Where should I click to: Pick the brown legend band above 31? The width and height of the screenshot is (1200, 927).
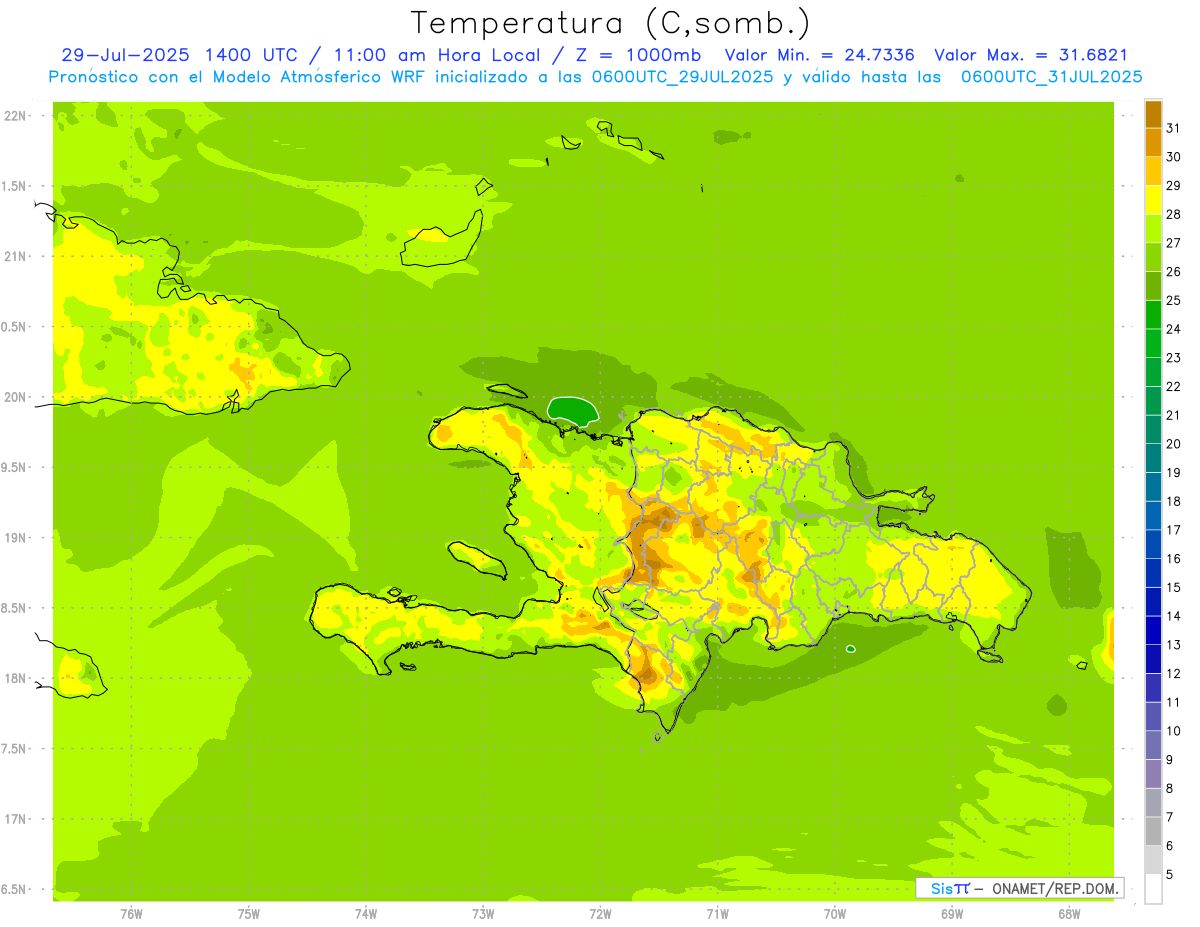(1153, 114)
